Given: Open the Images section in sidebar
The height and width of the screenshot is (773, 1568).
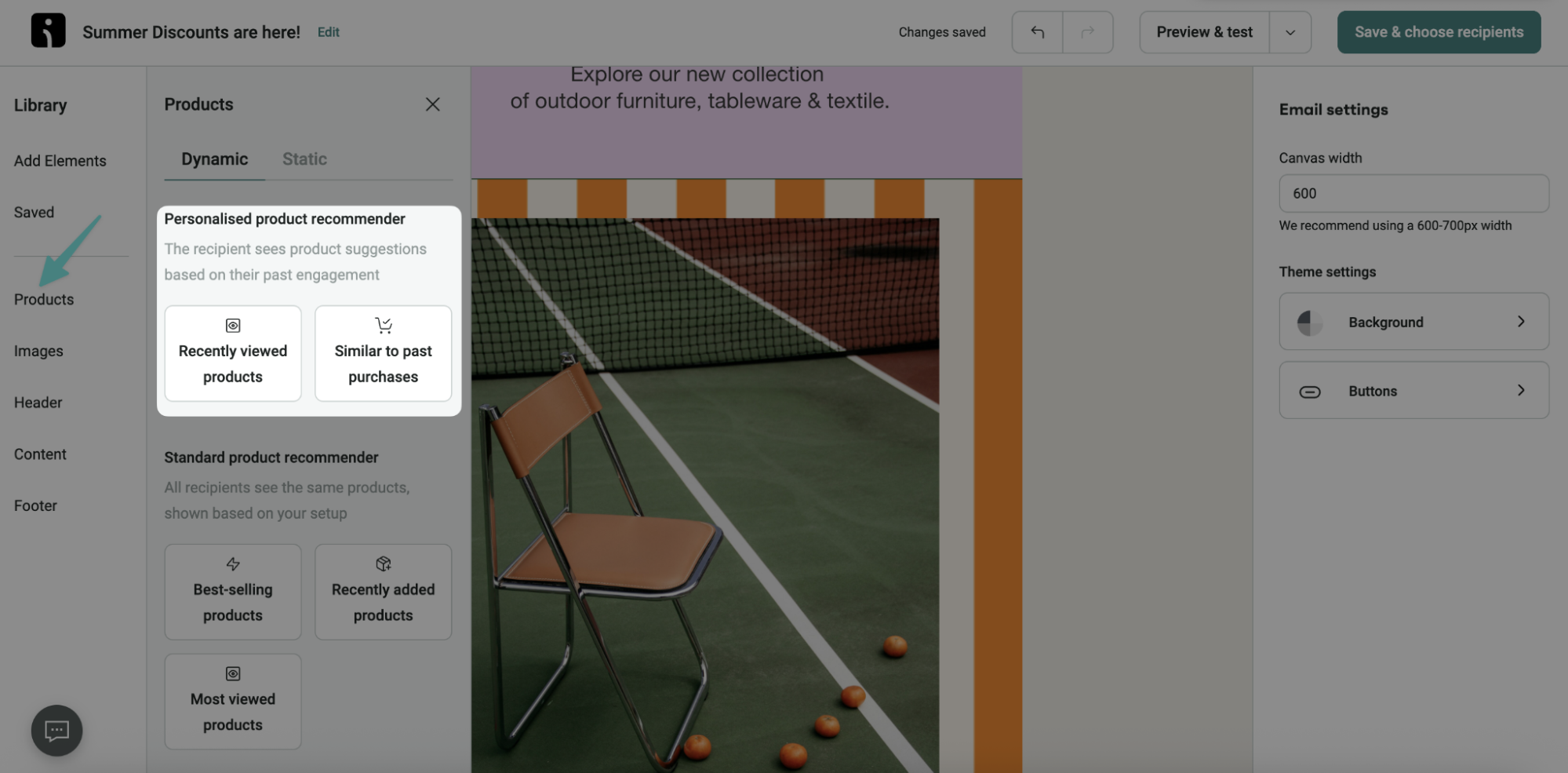Looking at the screenshot, I should click(38, 350).
